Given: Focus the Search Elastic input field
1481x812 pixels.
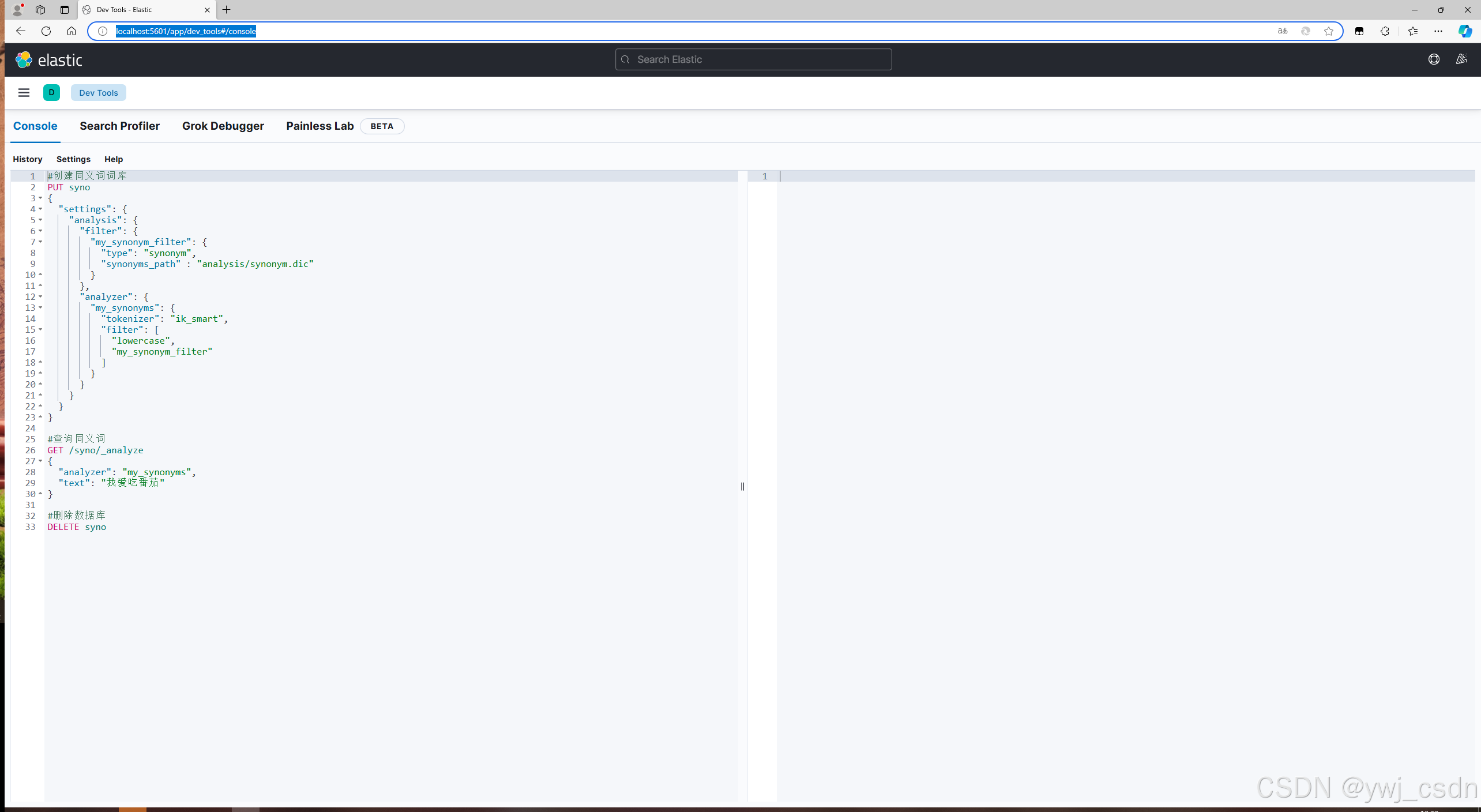Looking at the screenshot, I should point(753,59).
